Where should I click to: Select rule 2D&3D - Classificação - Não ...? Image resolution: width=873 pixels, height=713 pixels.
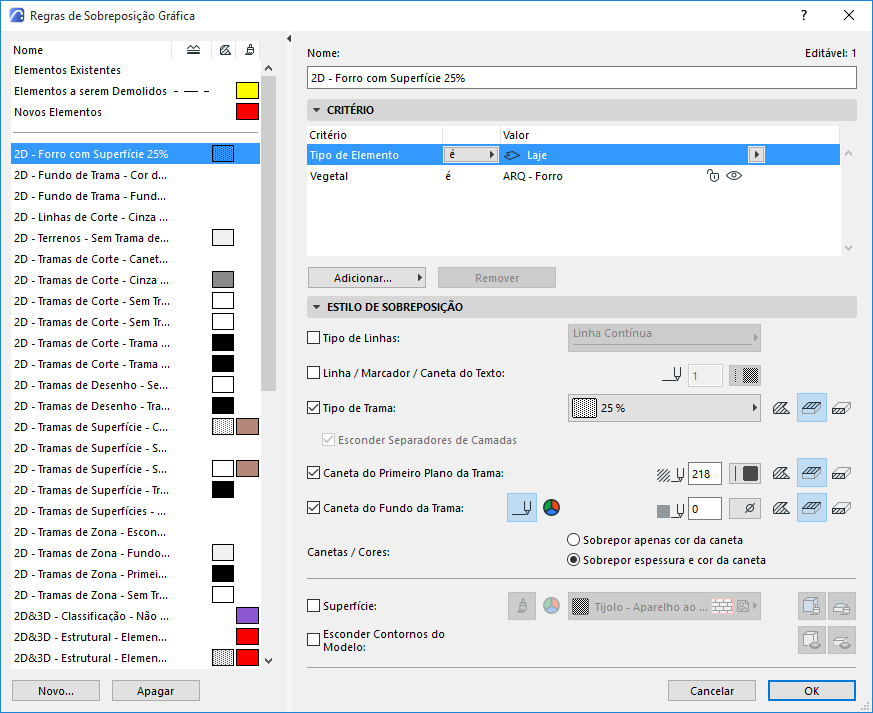click(x=135, y=616)
